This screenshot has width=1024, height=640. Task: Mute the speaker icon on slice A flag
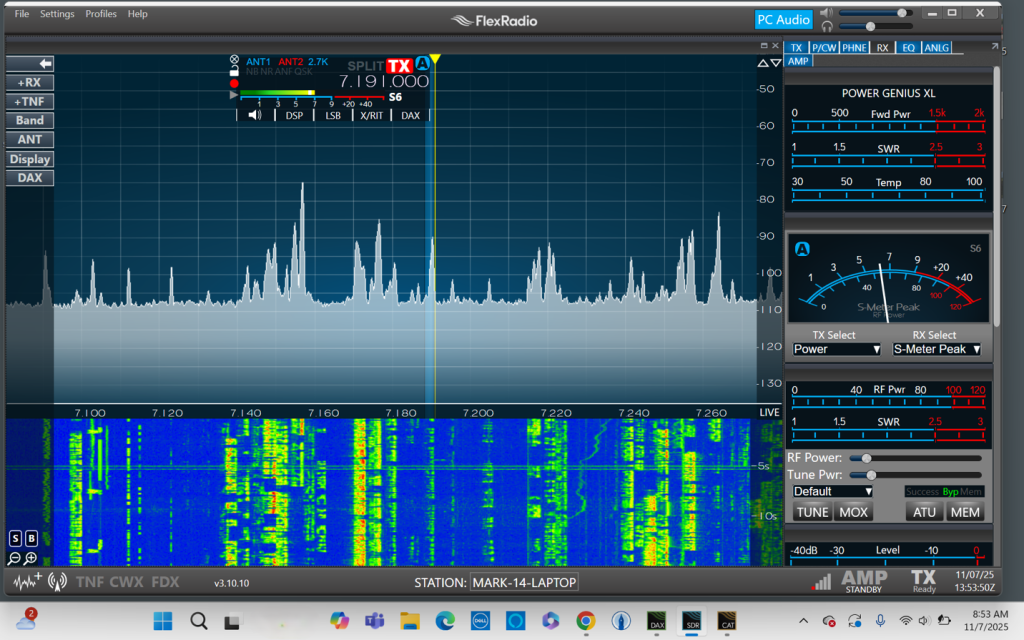tap(254, 115)
